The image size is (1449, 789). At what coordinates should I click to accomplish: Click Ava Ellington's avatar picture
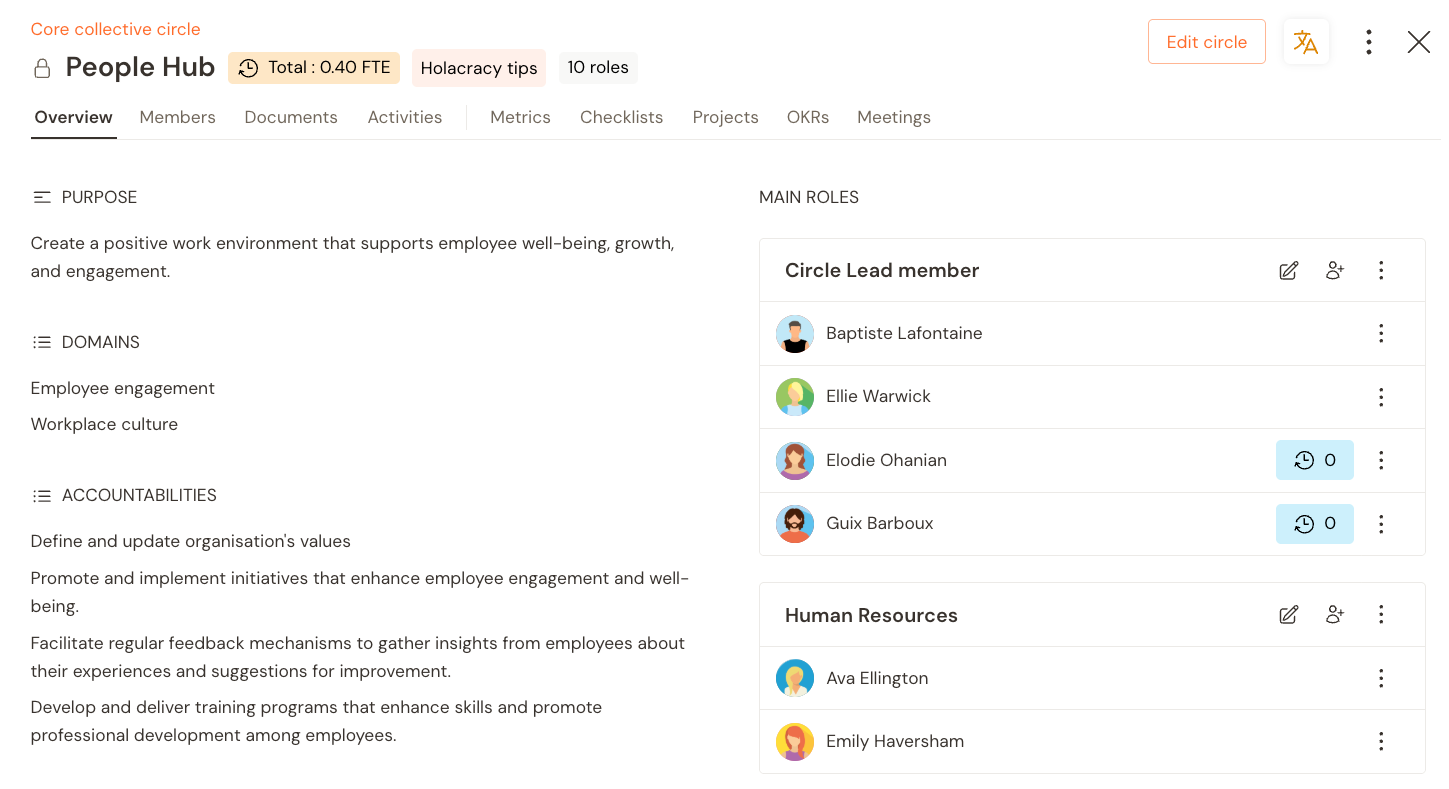coord(794,677)
